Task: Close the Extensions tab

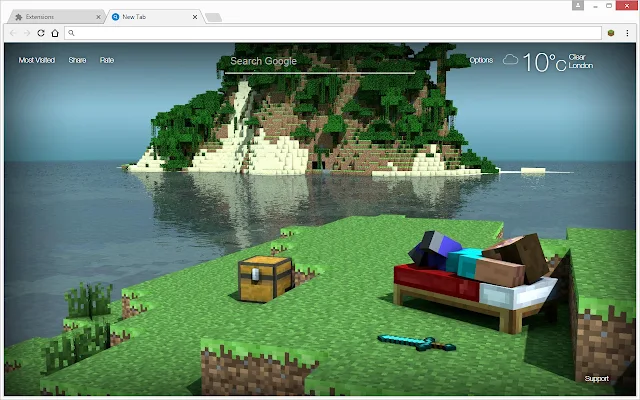Action: pos(98,17)
